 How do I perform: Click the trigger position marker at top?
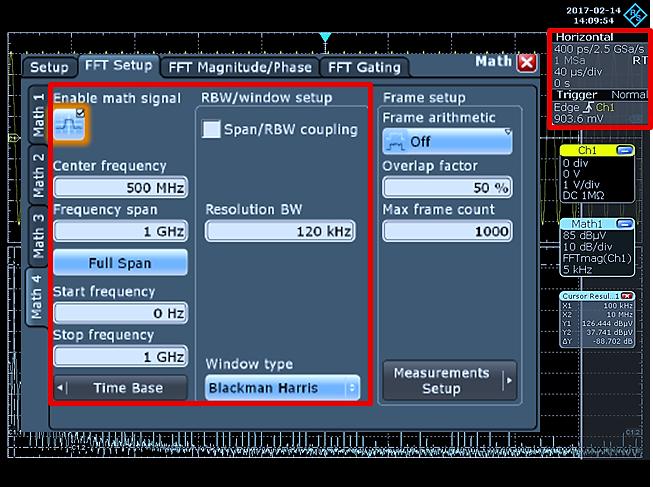[326, 37]
